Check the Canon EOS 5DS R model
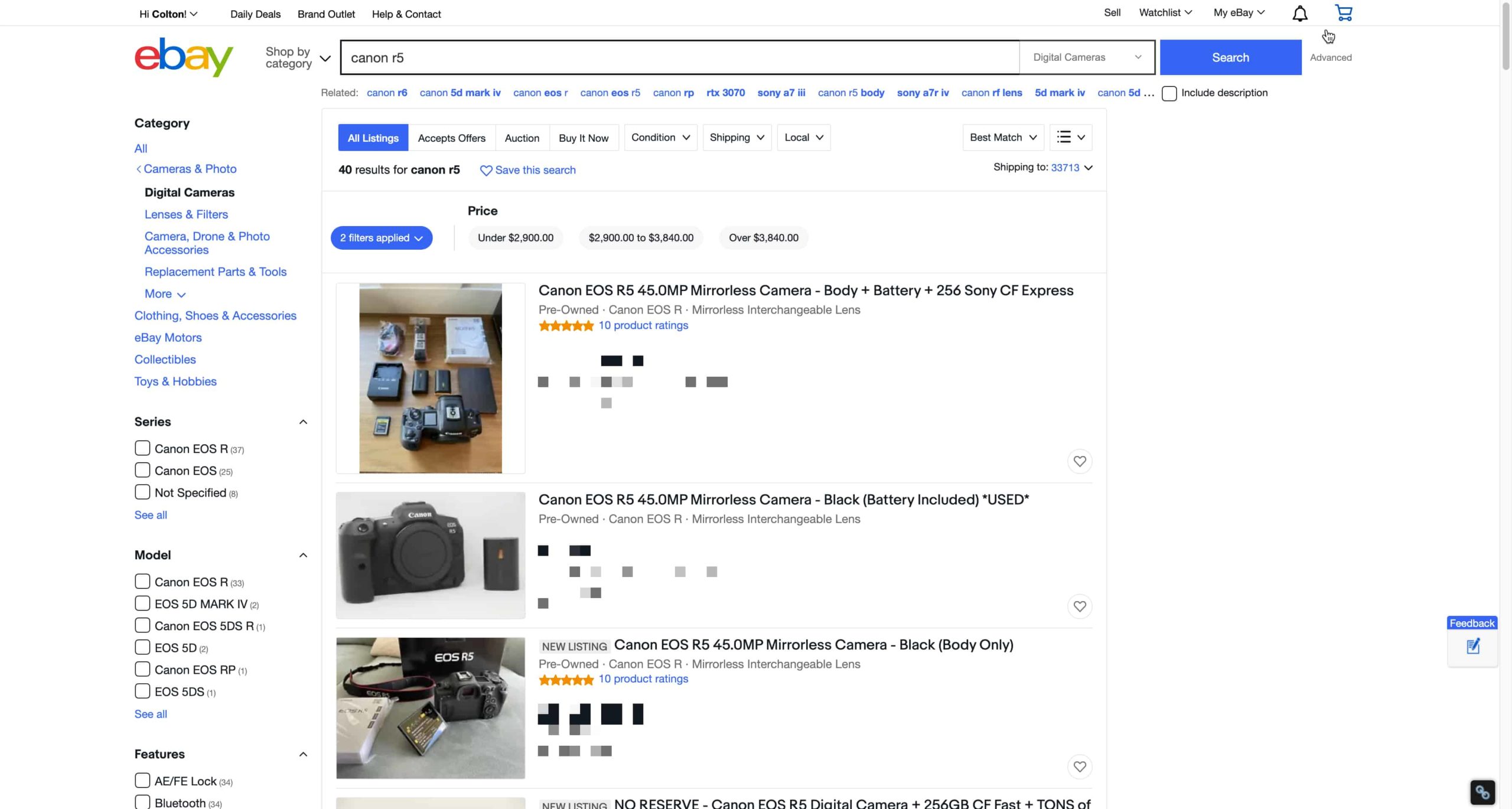This screenshot has height=809, width=1512. tap(142, 625)
